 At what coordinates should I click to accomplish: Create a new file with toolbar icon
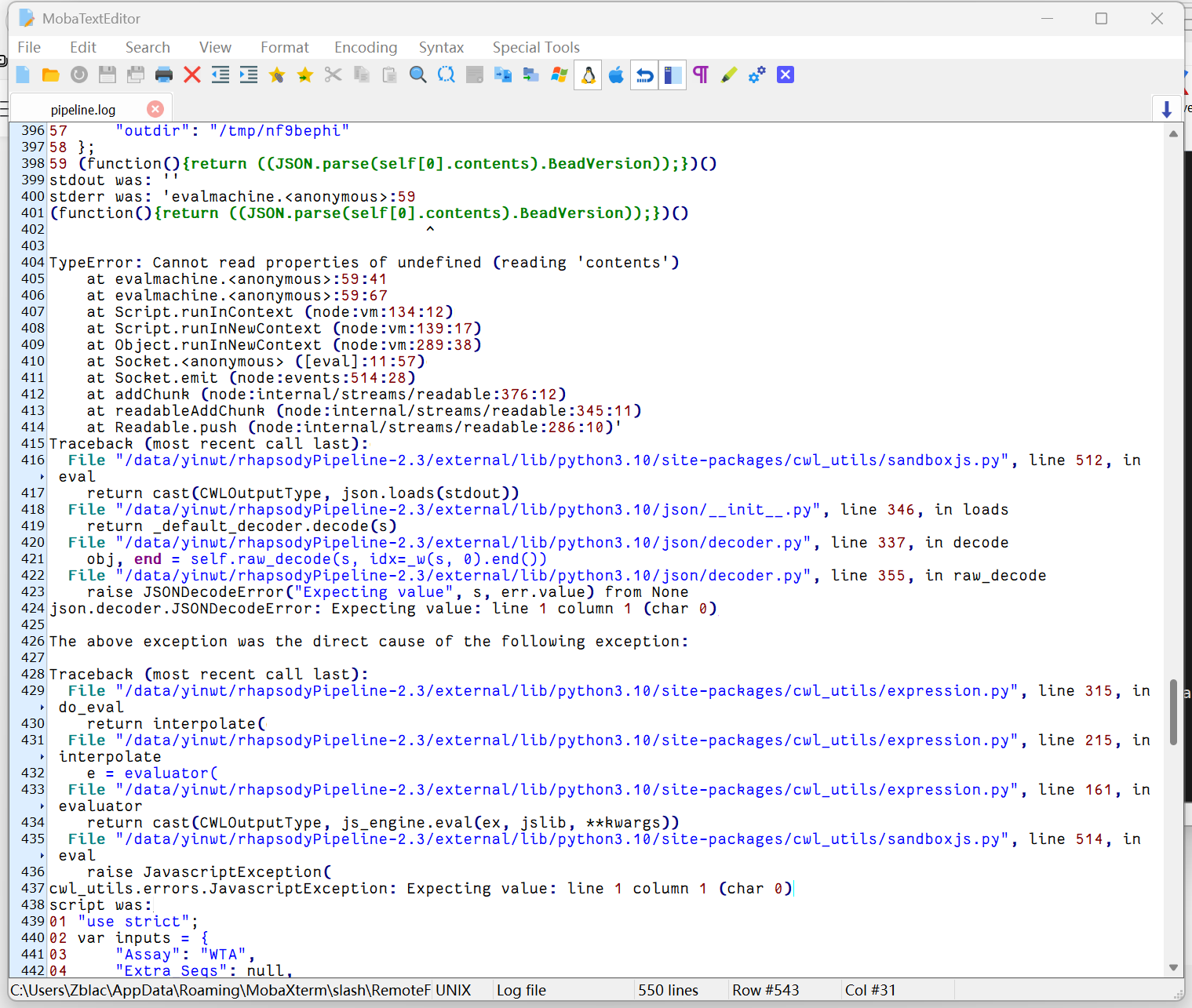coord(23,75)
